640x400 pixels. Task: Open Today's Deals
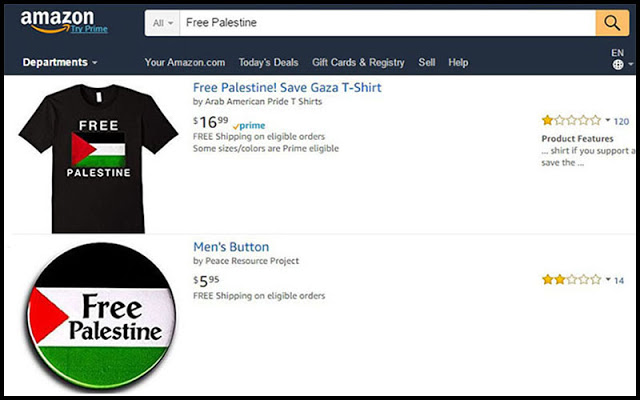pos(268,62)
